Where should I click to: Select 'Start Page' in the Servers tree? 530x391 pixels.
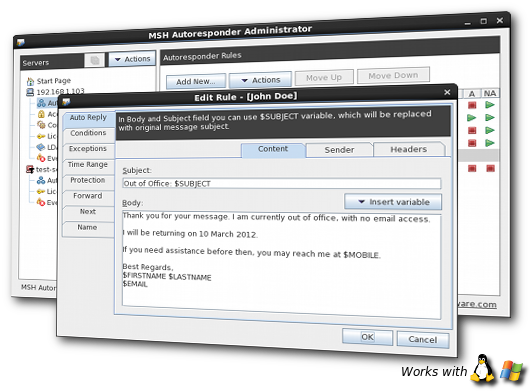(x=54, y=81)
